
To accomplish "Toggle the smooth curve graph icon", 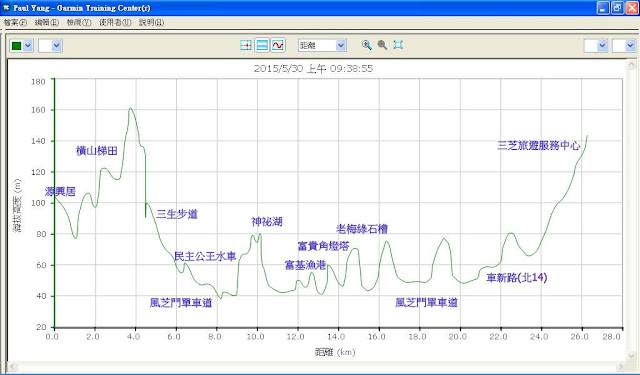I will (x=278, y=45).
